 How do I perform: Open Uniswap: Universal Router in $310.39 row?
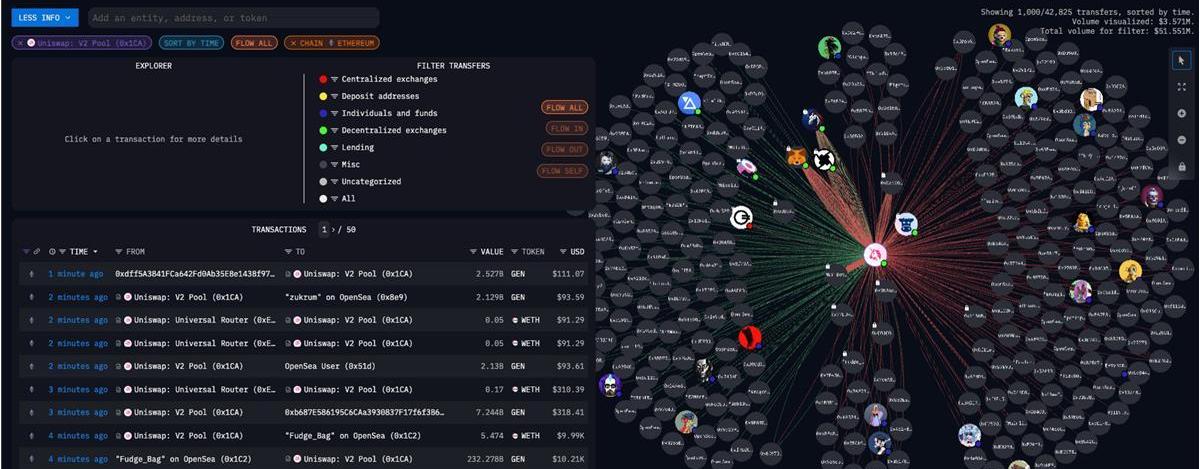(204, 389)
